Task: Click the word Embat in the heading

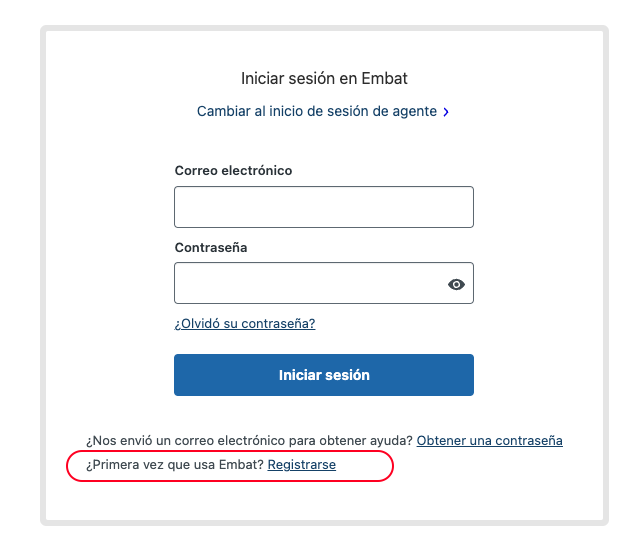Action: [x=384, y=78]
